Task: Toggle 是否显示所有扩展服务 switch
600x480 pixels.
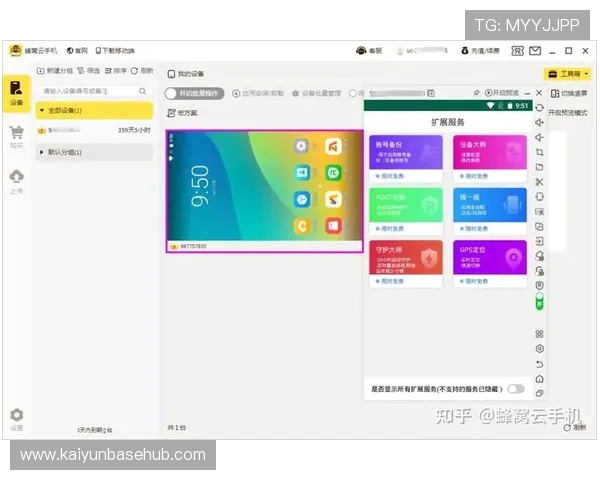Action: pos(516,389)
